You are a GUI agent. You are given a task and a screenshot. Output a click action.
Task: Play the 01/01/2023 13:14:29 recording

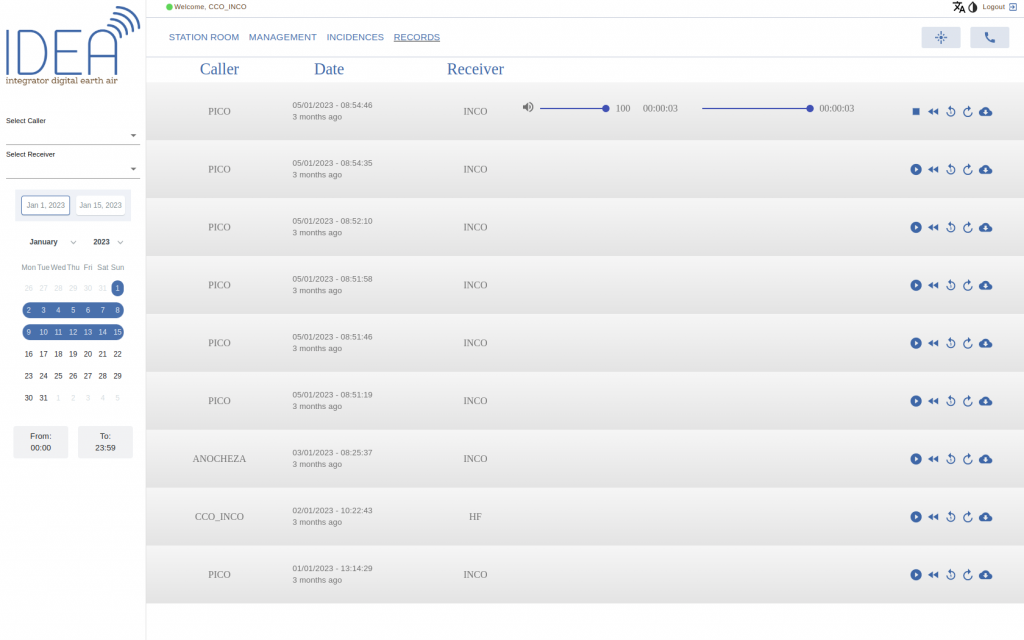tap(915, 575)
